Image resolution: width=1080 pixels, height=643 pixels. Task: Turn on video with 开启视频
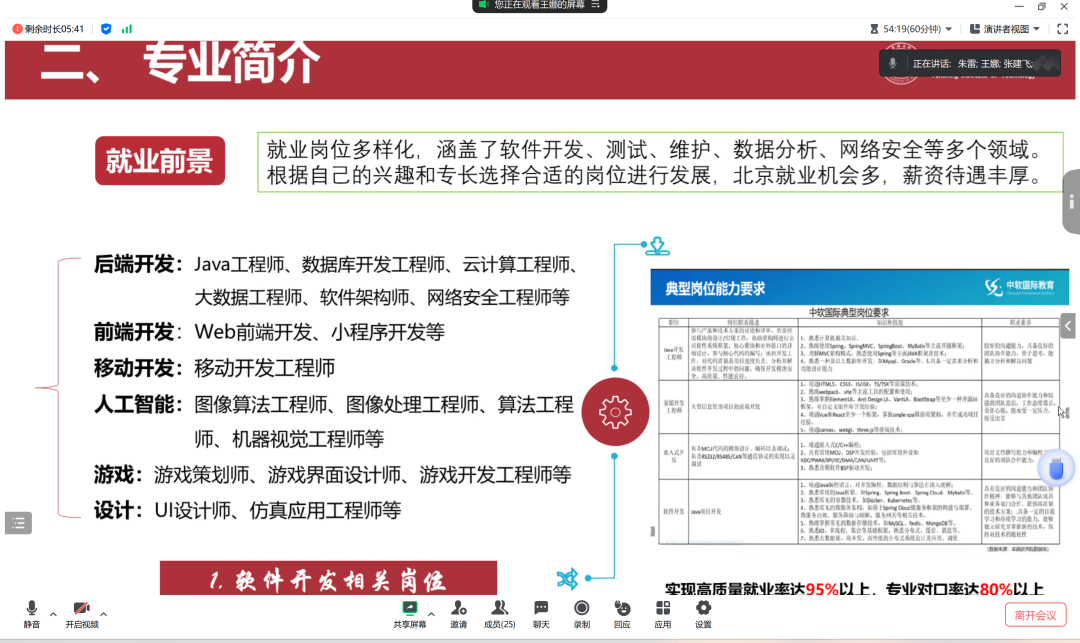pos(82,612)
